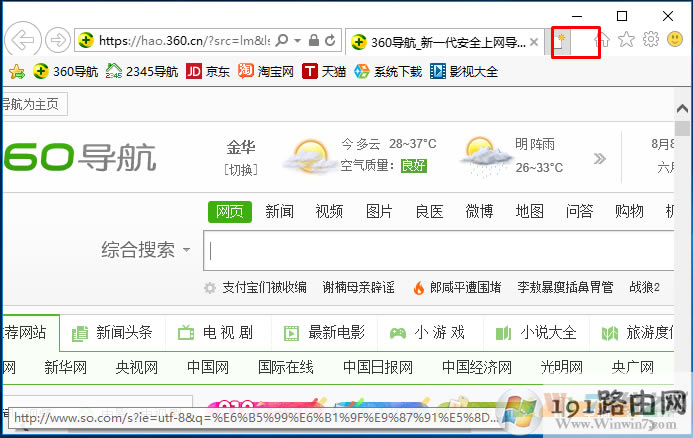The height and width of the screenshot is (438, 693).
Task: Close the 360导航 browser tab
Action: 534,42
